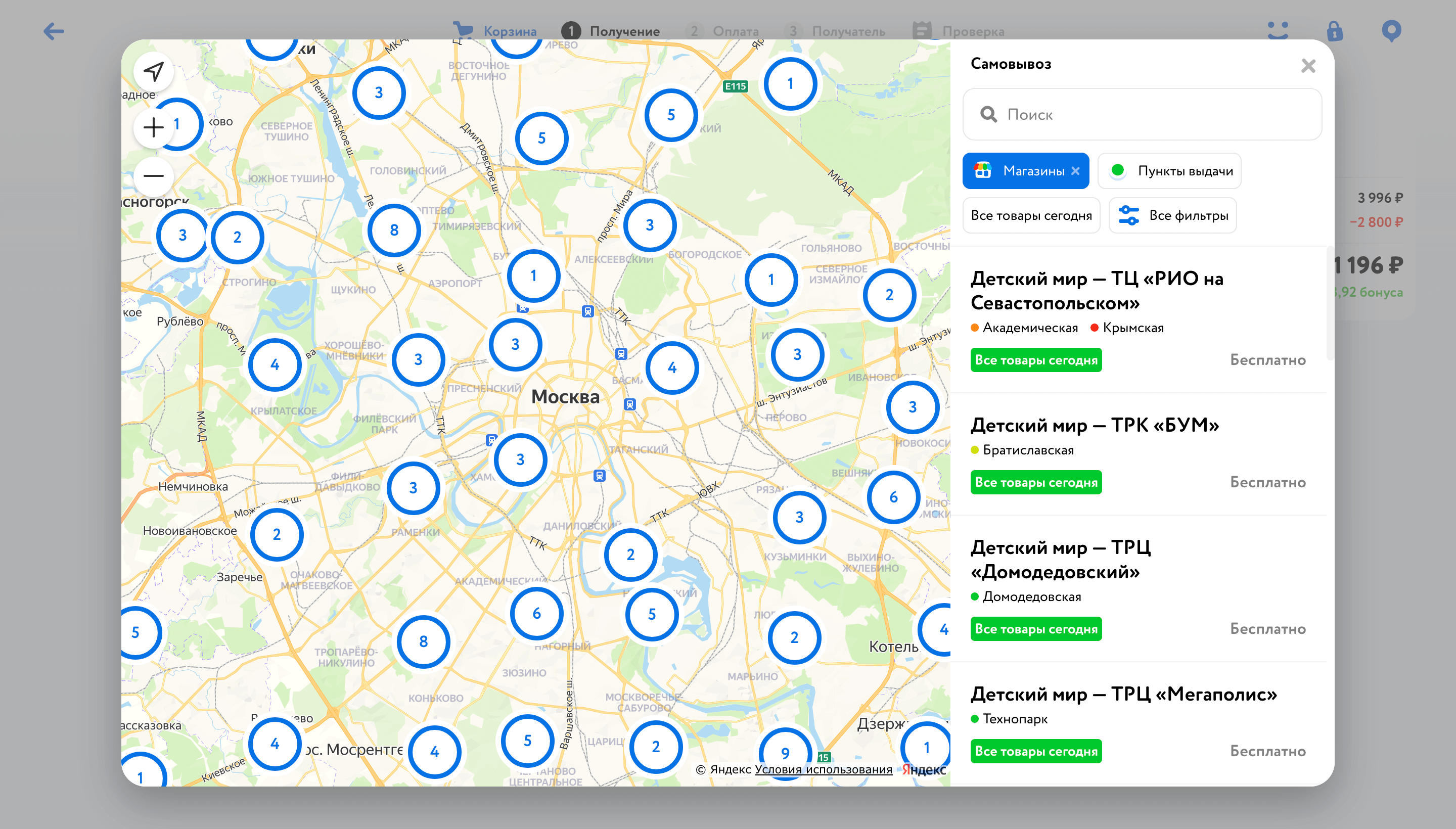Click the Яндекс logo on the map
The height and width of the screenshot is (829, 1456).
(x=924, y=770)
